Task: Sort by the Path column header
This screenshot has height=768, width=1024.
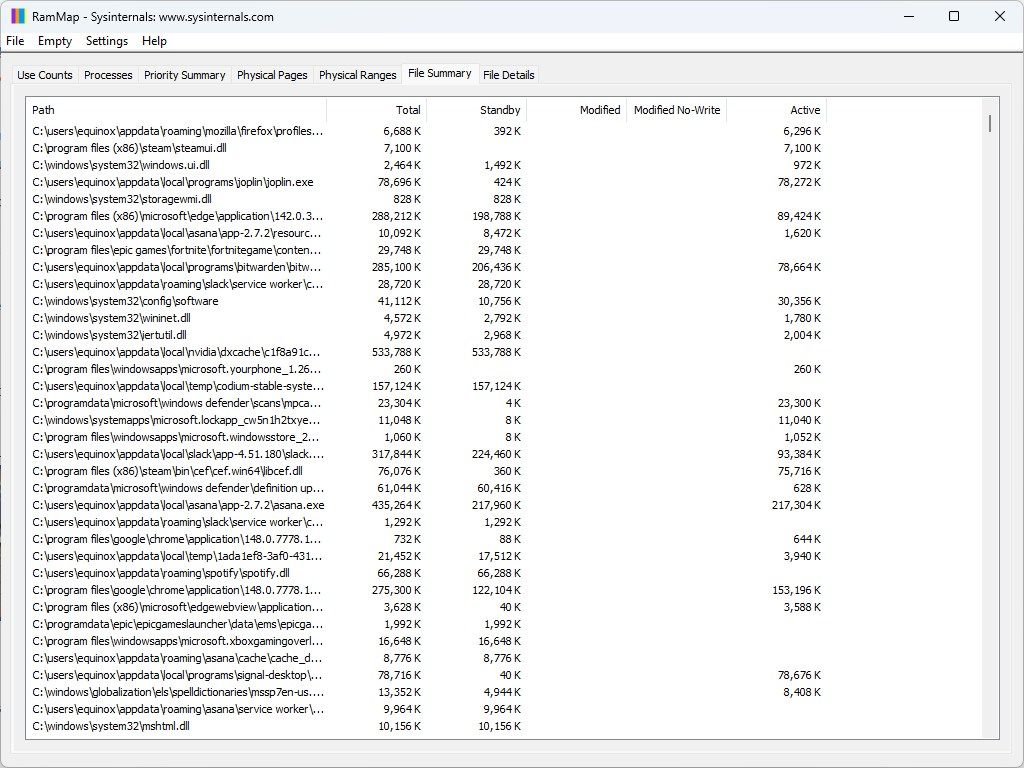Action: click(x=176, y=110)
